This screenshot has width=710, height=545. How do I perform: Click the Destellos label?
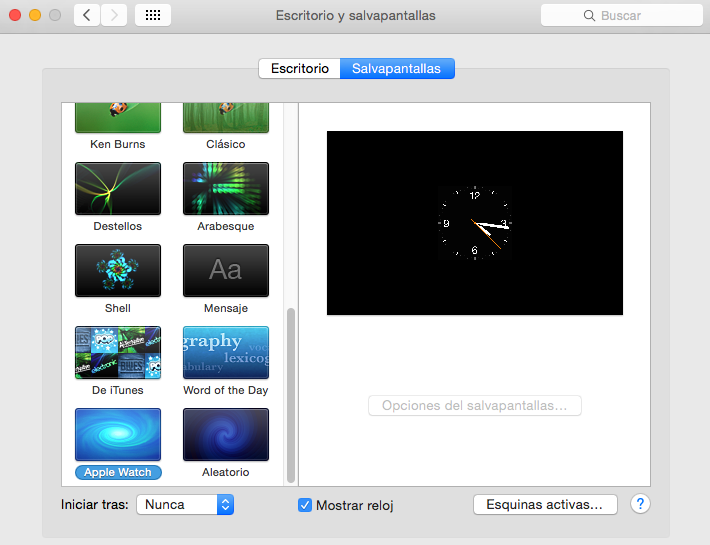[x=118, y=226]
